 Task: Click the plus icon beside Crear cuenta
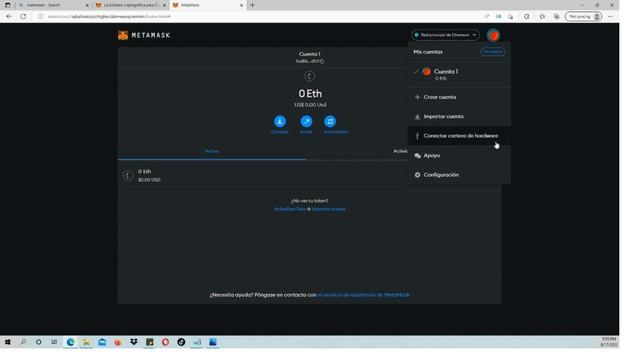pyautogui.click(x=417, y=97)
